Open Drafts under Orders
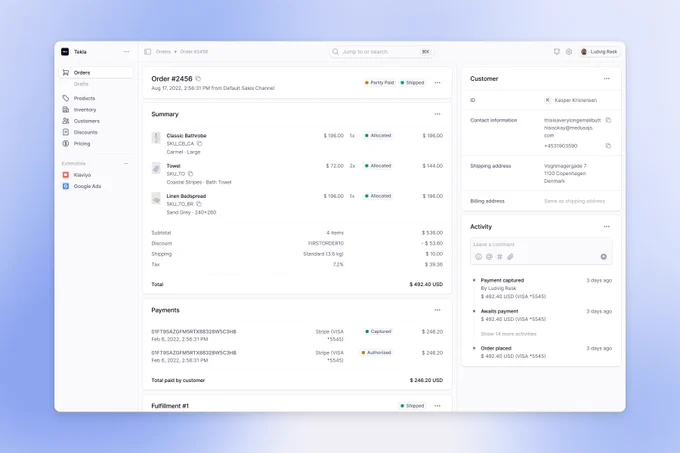The width and height of the screenshot is (680, 453). coord(81,84)
